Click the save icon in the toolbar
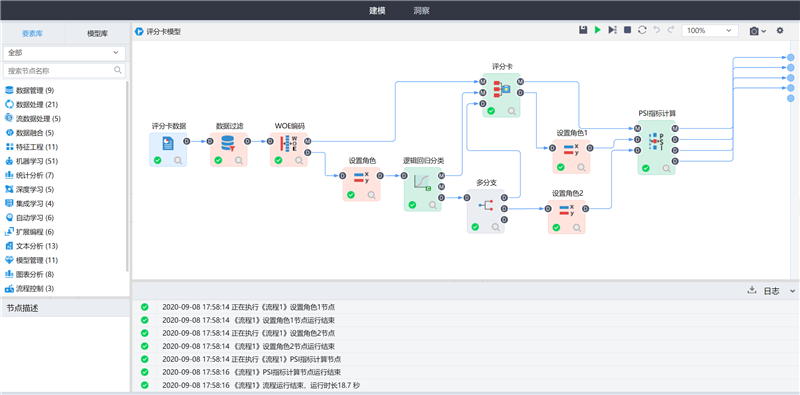Image resolution: width=800 pixels, height=395 pixels. (x=583, y=31)
